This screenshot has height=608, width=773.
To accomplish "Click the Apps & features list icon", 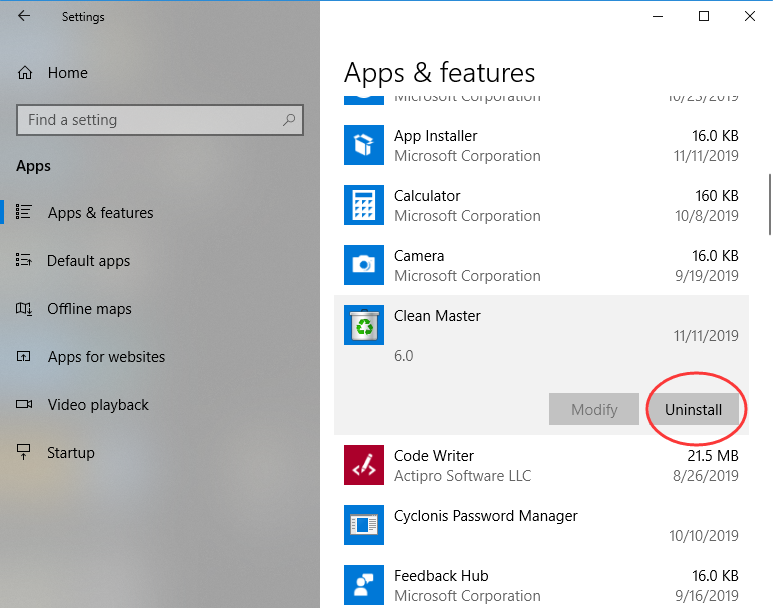I will click(x=24, y=212).
